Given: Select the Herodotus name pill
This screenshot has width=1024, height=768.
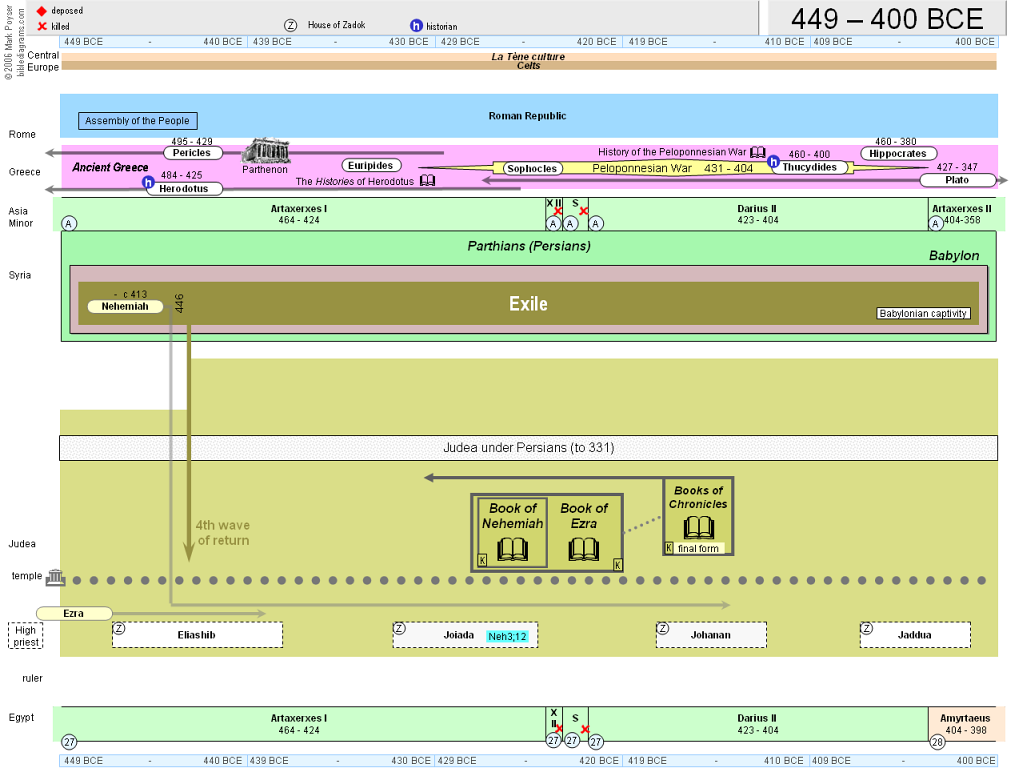Looking at the screenshot, I should [184, 189].
